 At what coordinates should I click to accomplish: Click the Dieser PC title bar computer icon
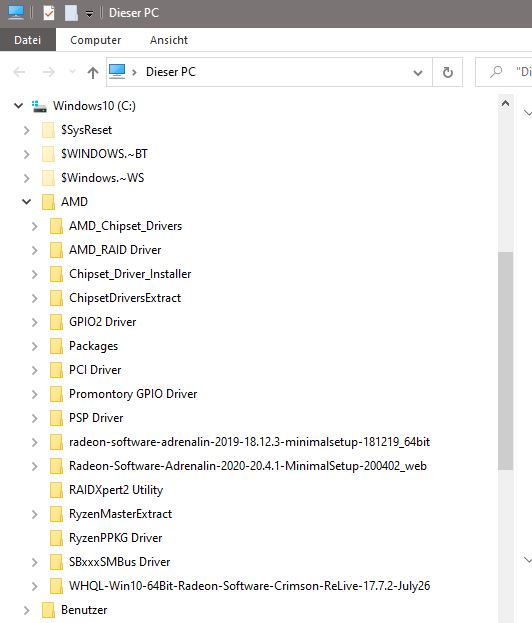[x=16, y=13]
